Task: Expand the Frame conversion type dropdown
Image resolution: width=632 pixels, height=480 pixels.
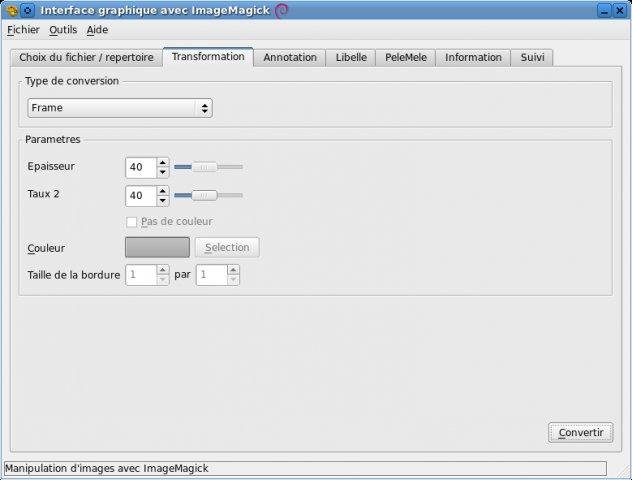Action: click(x=120, y=108)
